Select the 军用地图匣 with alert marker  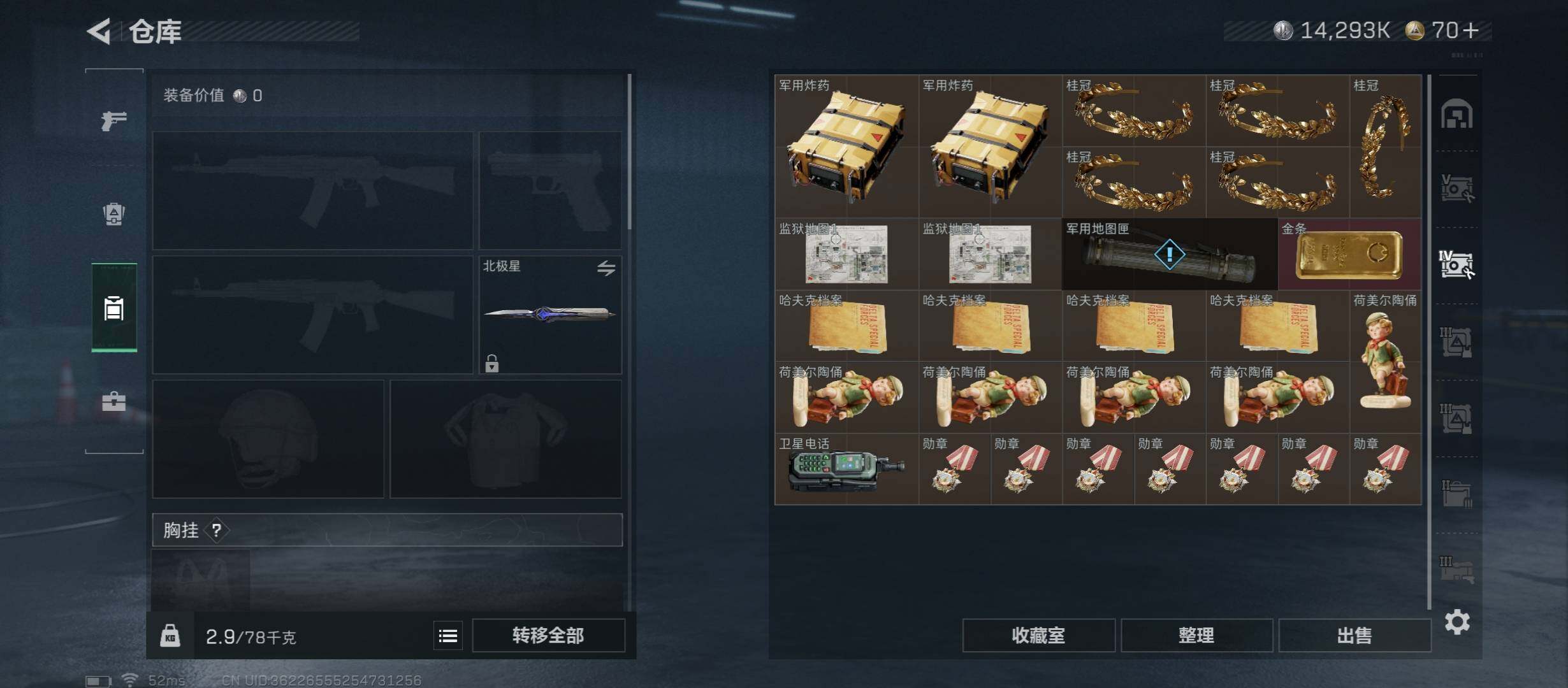[1170, 254]
